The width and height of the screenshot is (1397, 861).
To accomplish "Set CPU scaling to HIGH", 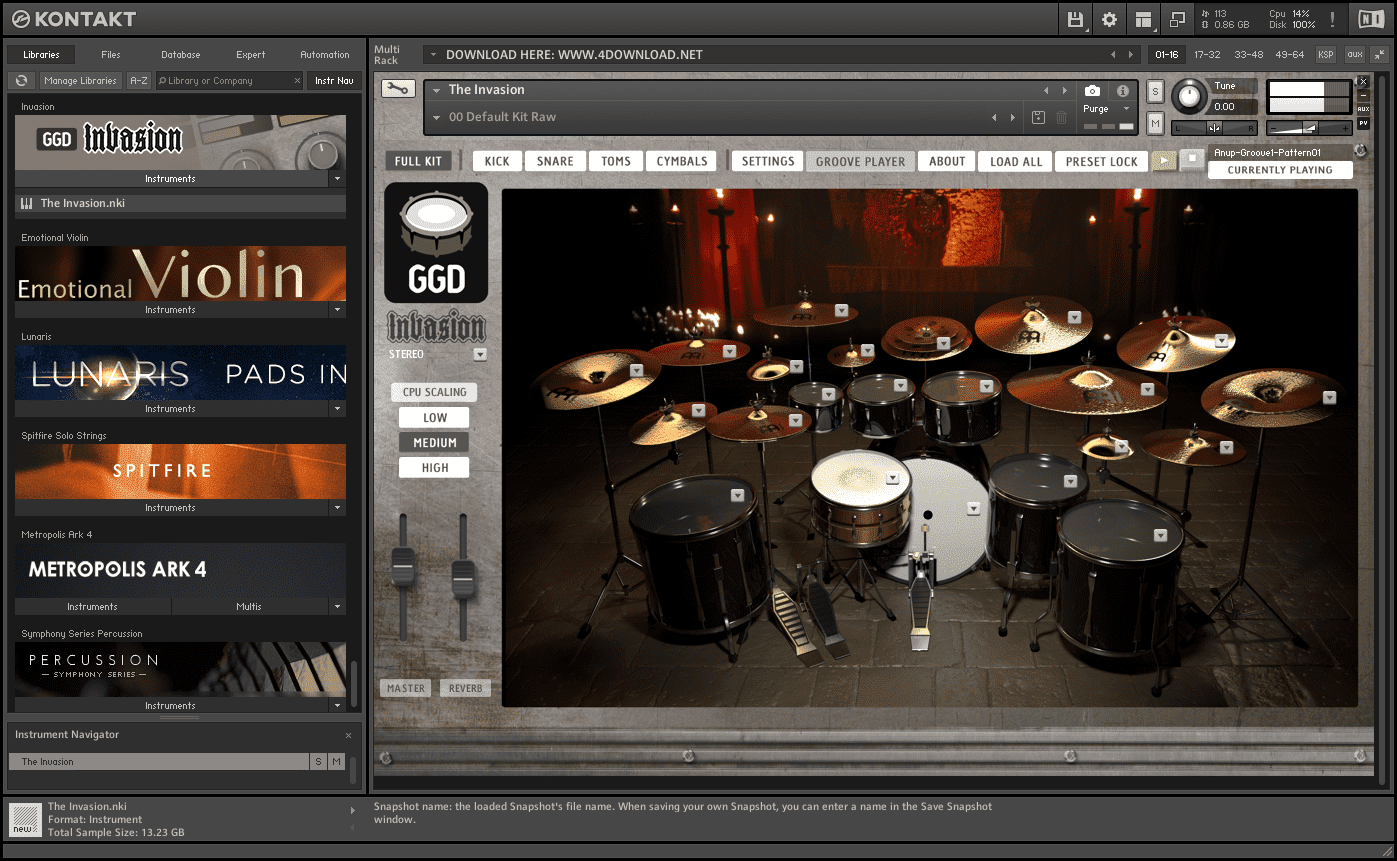I will [x=434, y=468].
